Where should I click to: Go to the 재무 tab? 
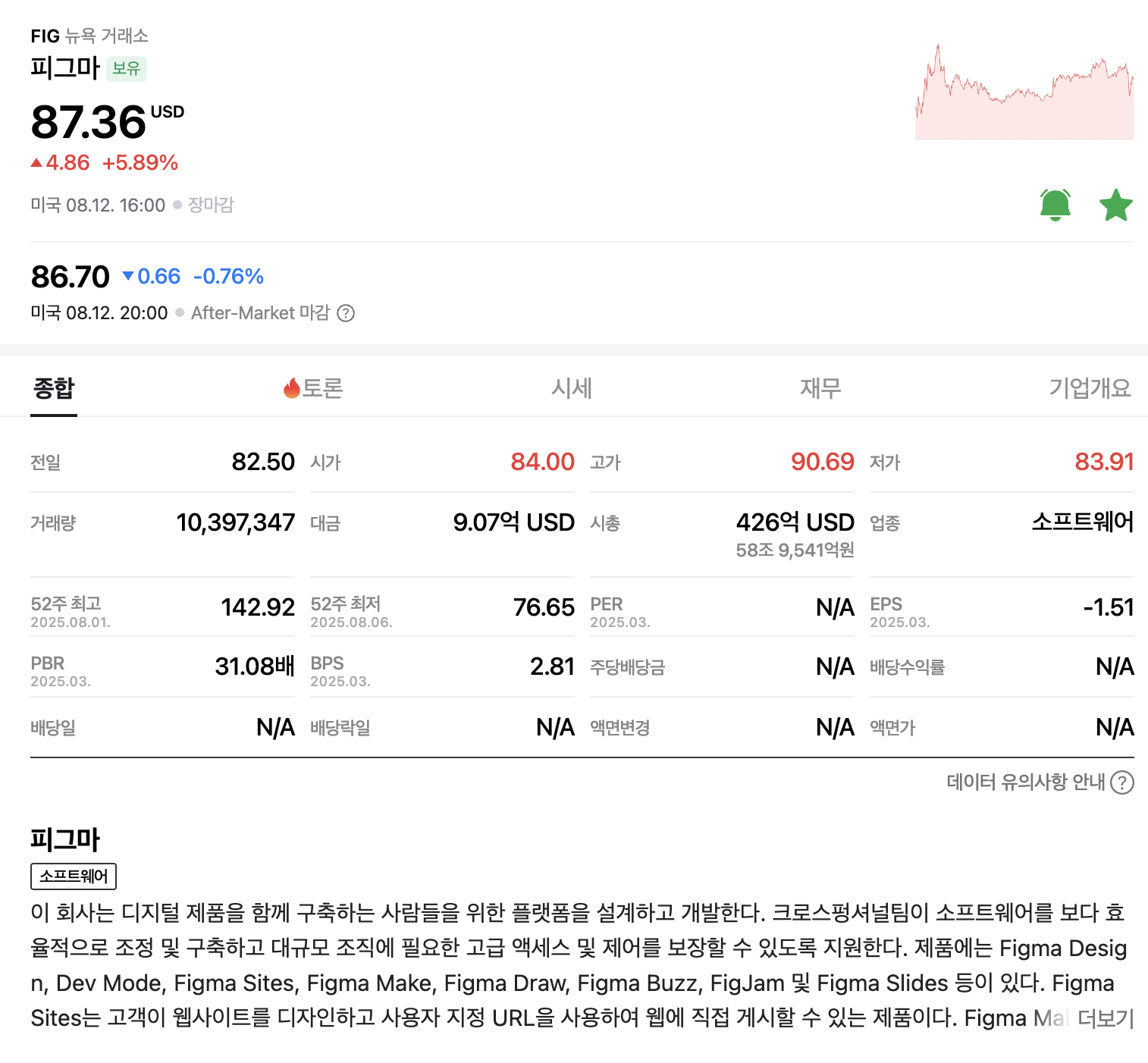[x=820, y=388]
